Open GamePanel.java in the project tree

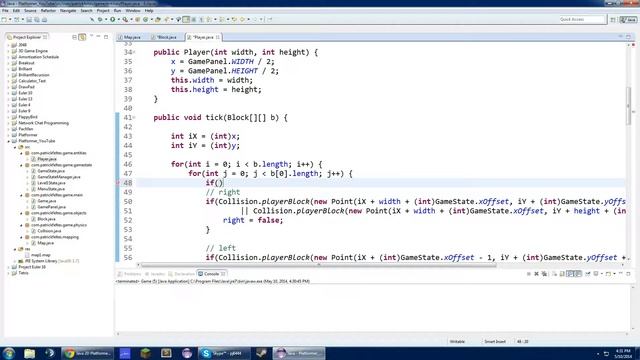tap(51, 207)
